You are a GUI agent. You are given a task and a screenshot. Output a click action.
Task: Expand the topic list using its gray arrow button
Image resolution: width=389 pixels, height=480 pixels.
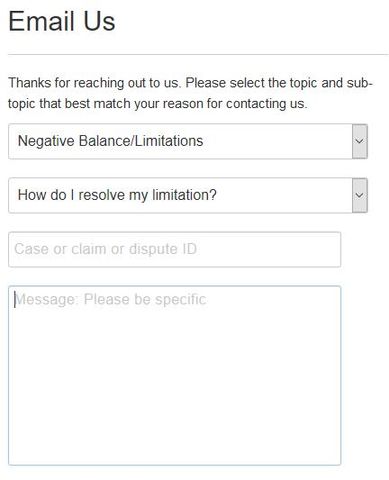(360, 141)
